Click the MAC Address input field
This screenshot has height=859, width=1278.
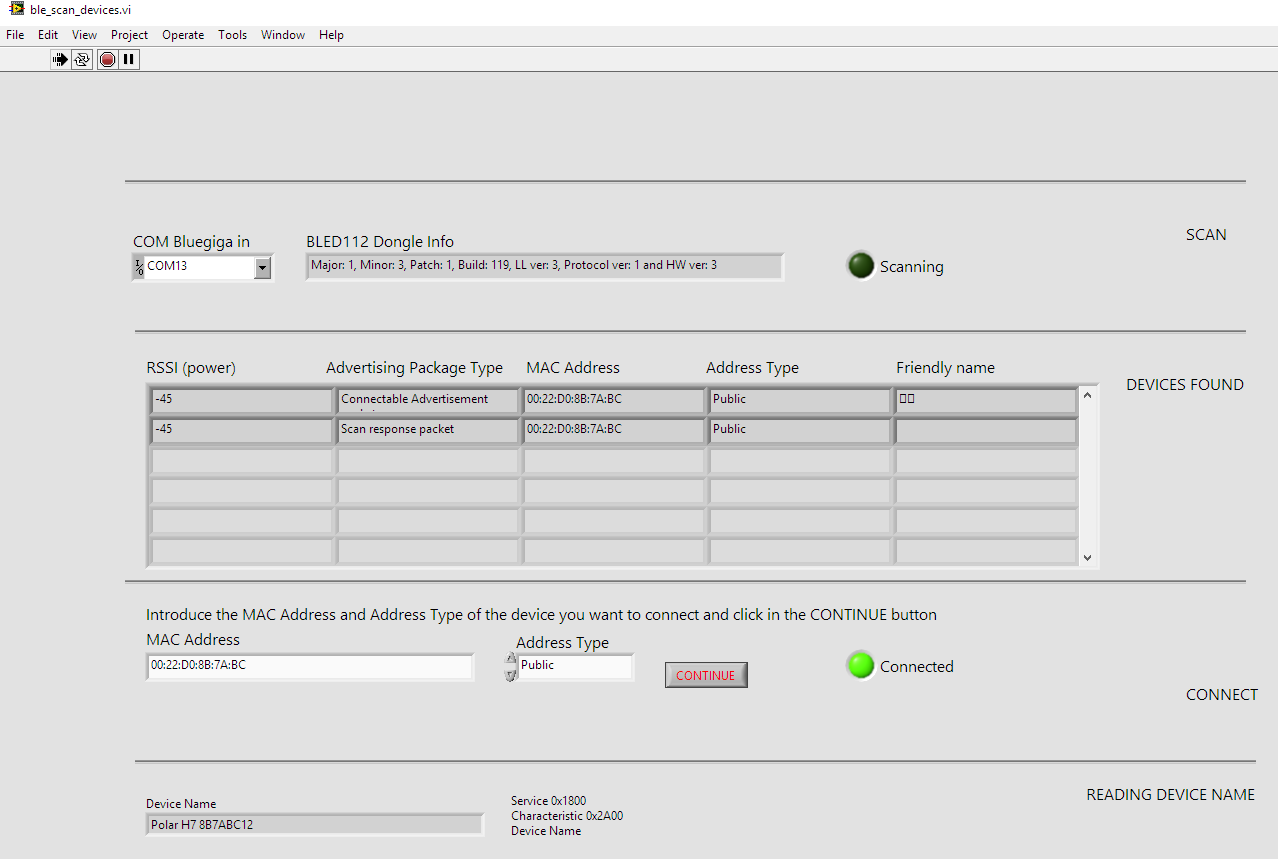(310, 666)
